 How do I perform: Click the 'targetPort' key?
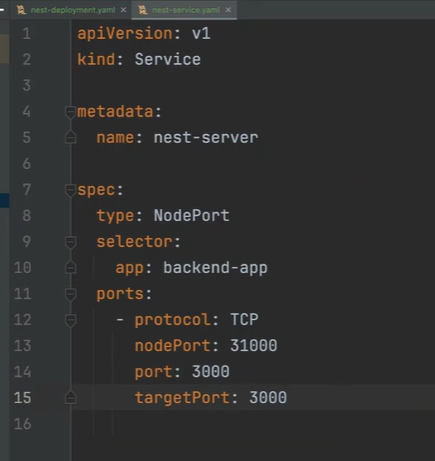tap(182, 398)
